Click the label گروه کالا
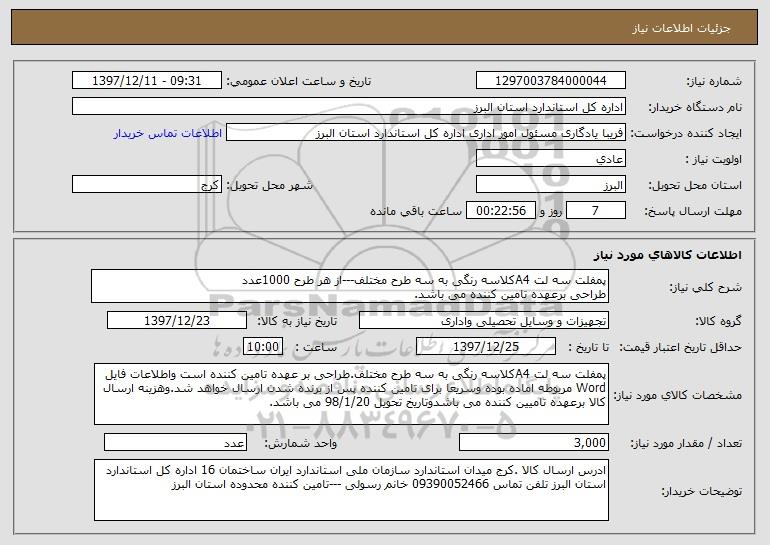Viewport: 770px width, 545px height. tap(719, 321)
